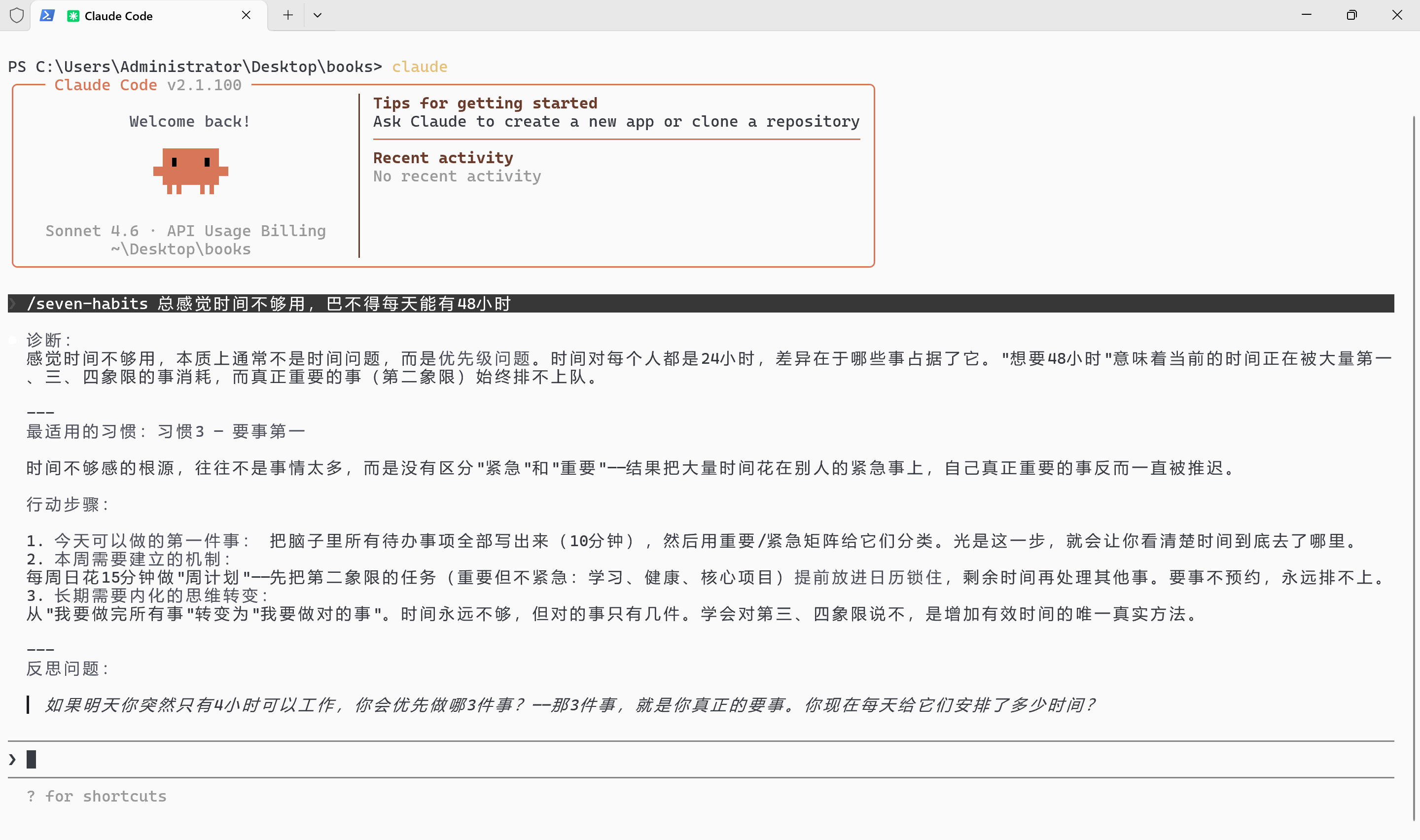Click the 'Claude Code v2.1.100' title label
Screen dimensions: 1420x840
(x=148, y=85)
